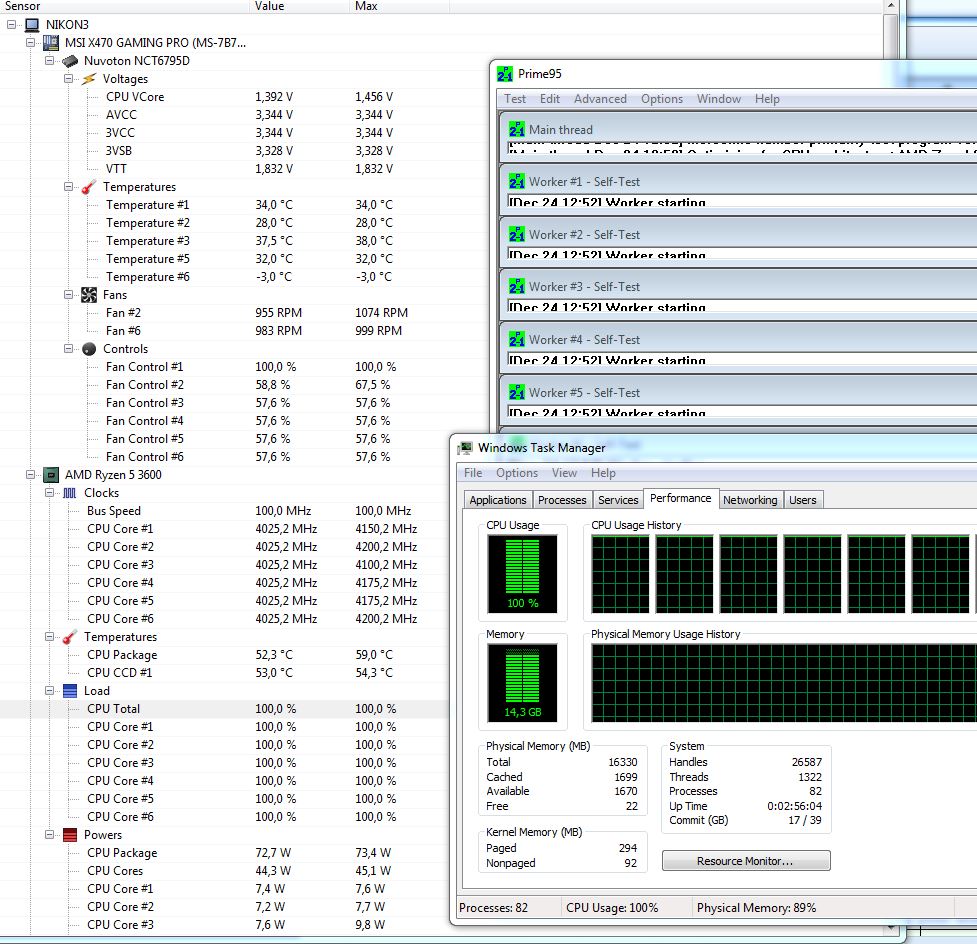Screen dimensions: 977x944
Task: Click the thermometer icon beside Nuvoton Temperatures
Action: pyautogui.click(x=89, y=187)
